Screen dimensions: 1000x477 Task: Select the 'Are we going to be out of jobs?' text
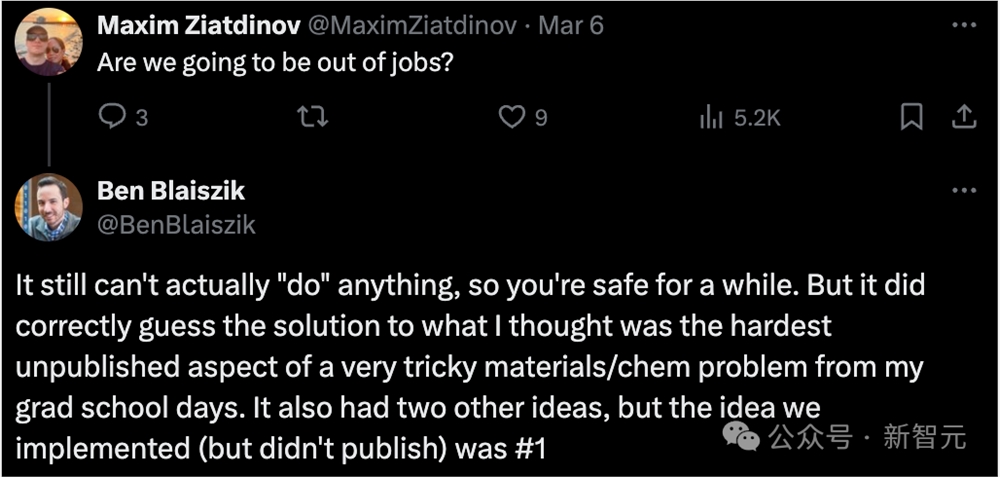[x=275, y=64]
